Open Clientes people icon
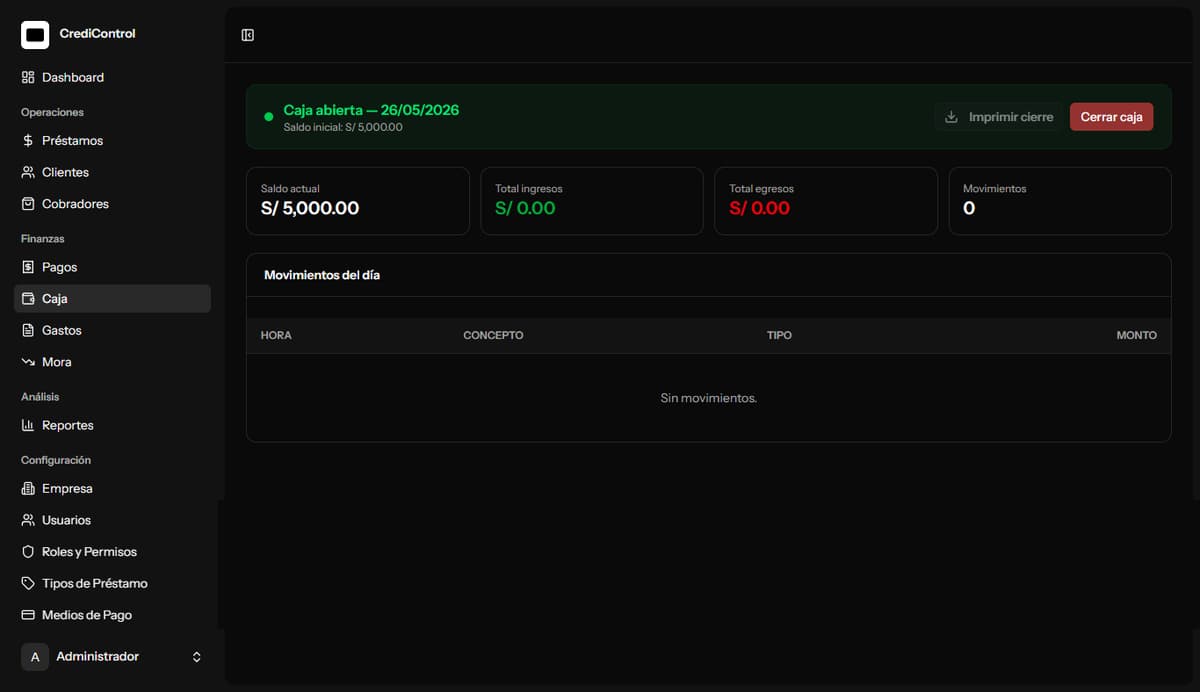This screenshot has width=1200, height=692. 28,172
